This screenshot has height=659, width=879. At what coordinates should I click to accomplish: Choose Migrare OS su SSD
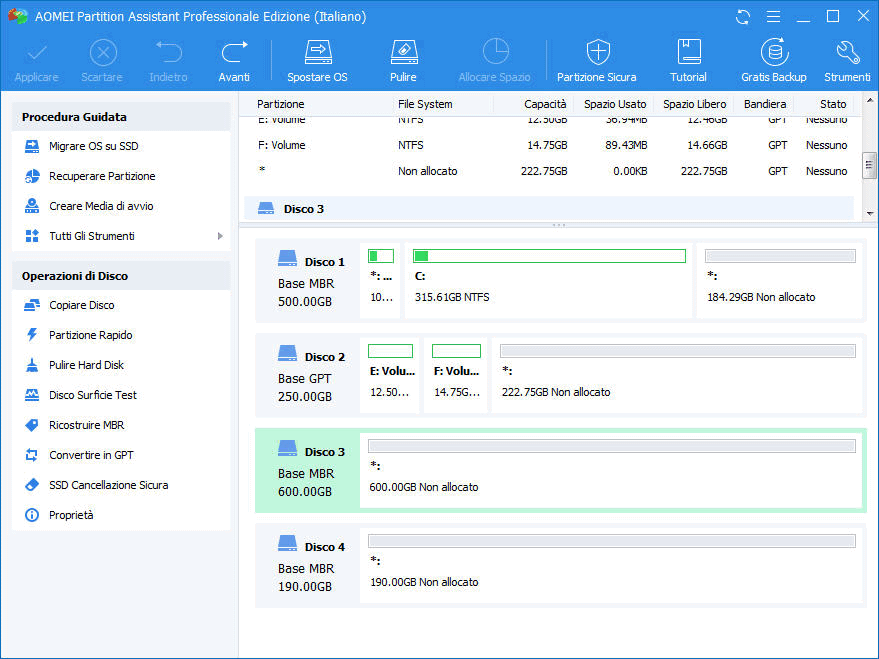pos(93,146)
